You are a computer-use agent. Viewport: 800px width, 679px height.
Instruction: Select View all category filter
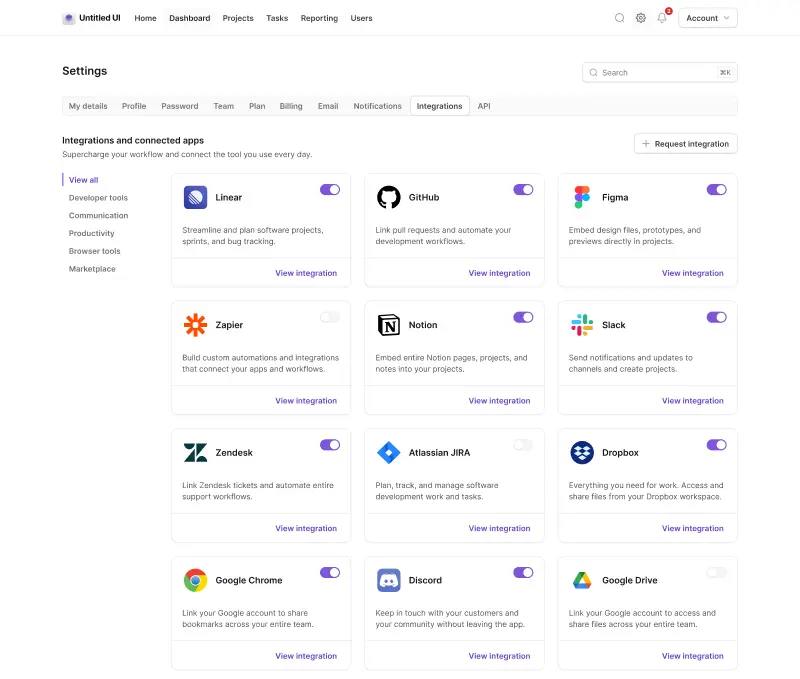tap(83, 180)
